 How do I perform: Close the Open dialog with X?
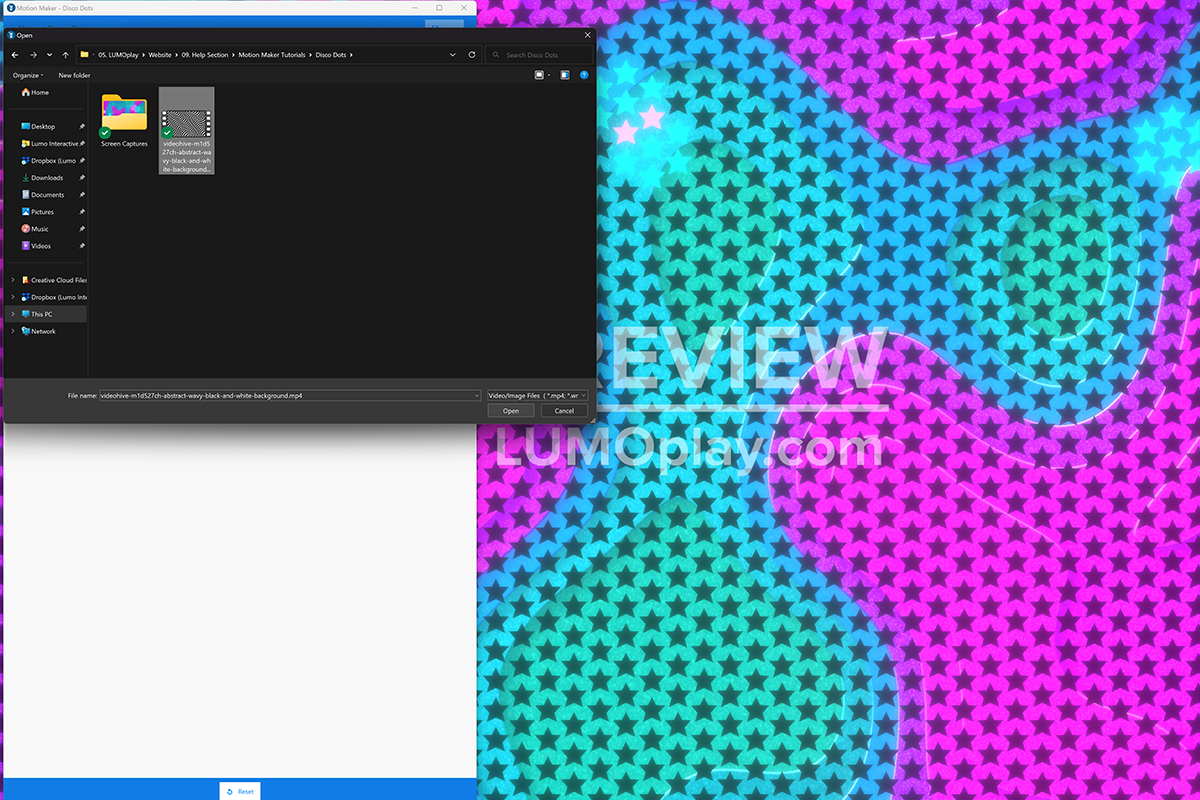(587, 35)
